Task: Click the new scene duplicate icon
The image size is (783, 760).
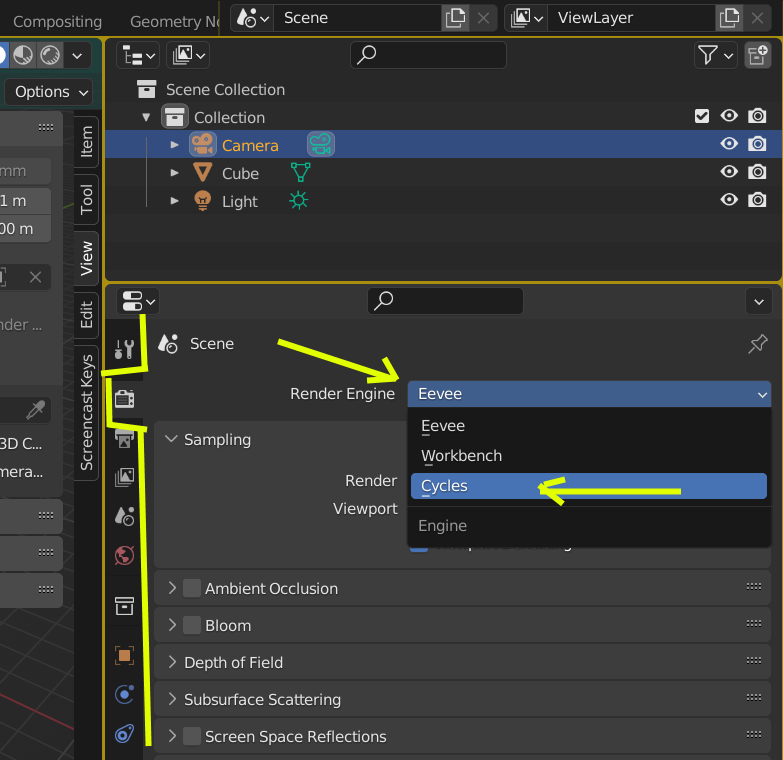Action: (455, 18)
